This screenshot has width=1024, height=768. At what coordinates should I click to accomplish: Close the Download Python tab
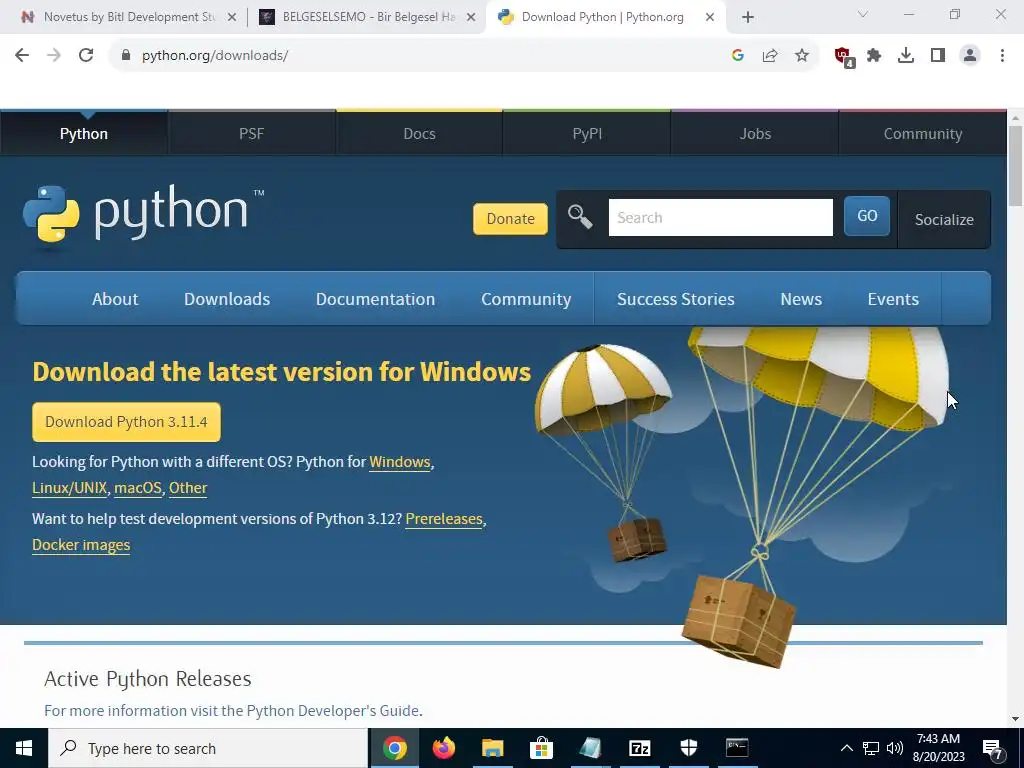[710, 18]
